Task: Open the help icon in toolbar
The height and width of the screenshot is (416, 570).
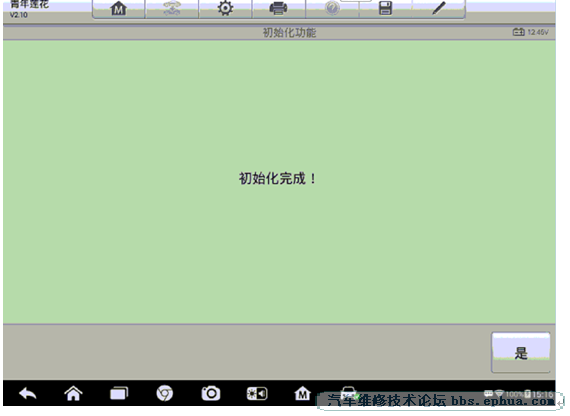Action: click(332, 9)
